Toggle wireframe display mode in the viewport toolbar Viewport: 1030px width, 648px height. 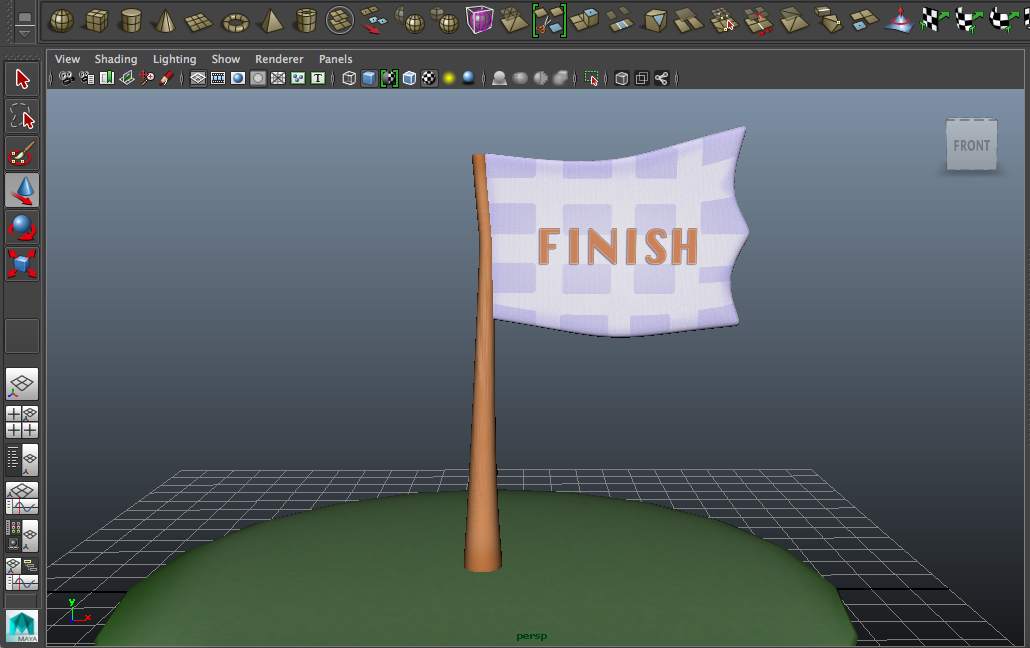click(x=347, y=78)
